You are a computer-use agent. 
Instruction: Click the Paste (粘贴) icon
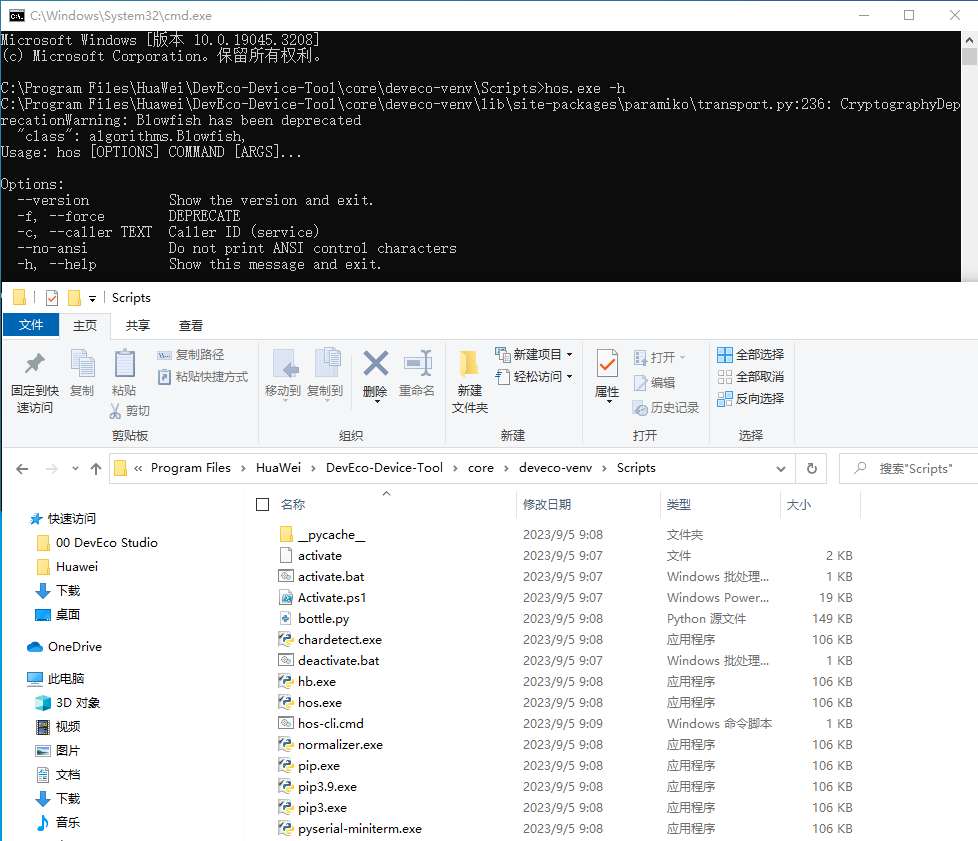pos(124,376)
